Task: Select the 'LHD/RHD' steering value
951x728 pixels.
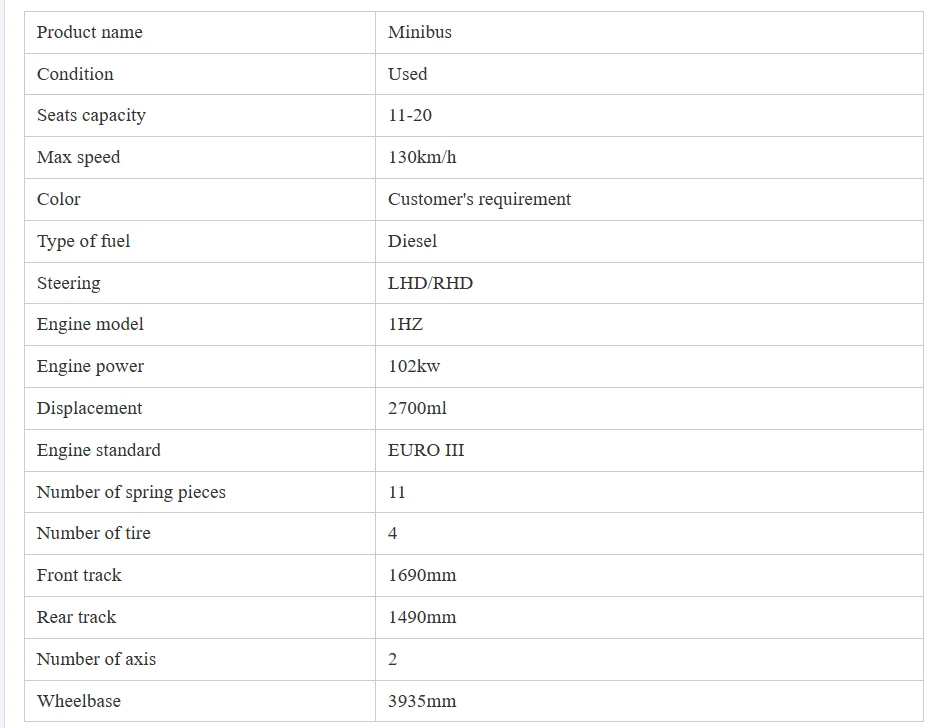Action: pos(430,283)
